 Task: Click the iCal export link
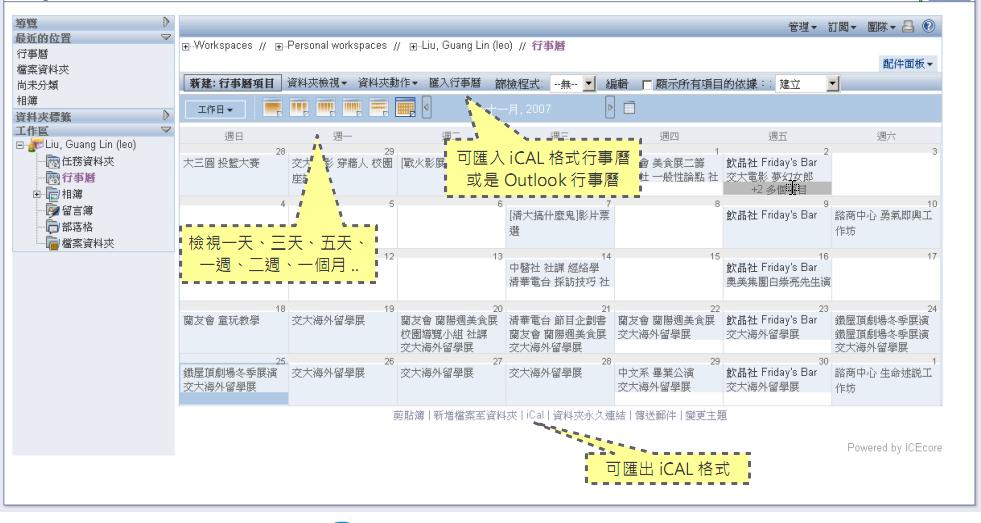click(x=535, y=415)
